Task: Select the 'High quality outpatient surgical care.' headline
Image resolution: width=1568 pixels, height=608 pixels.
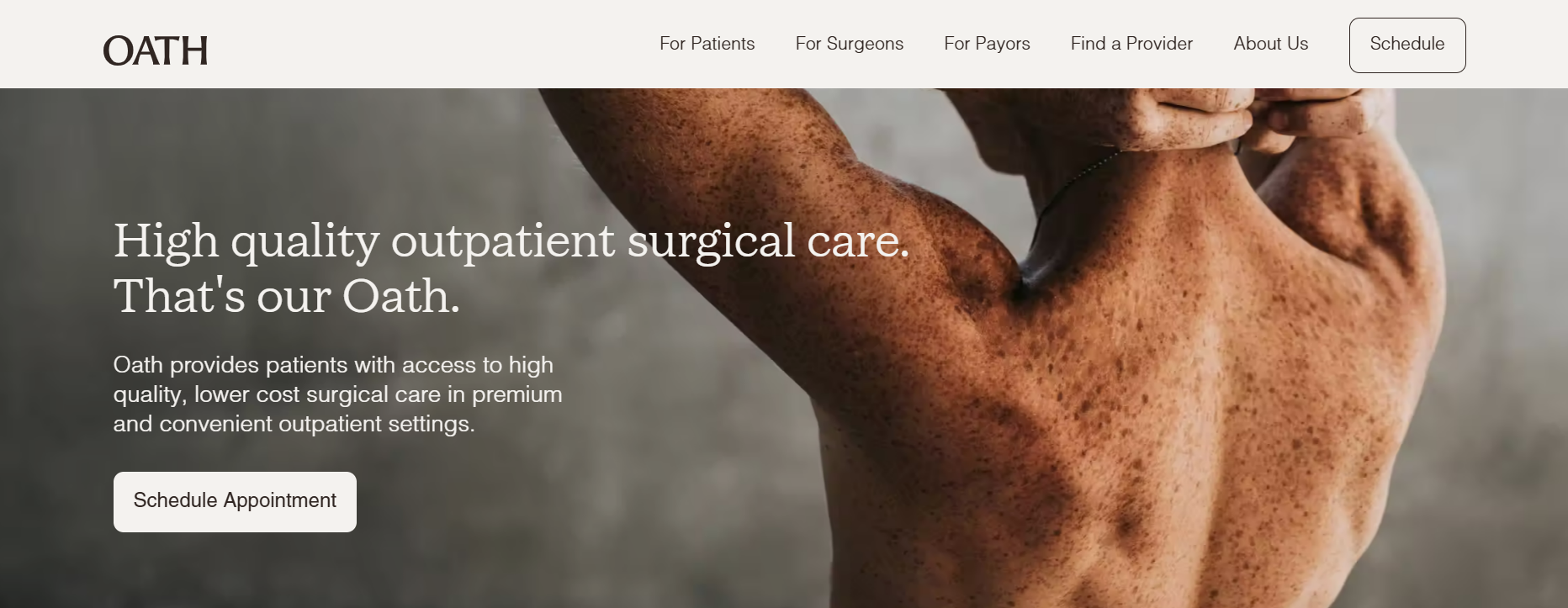Action: (511, 242)
